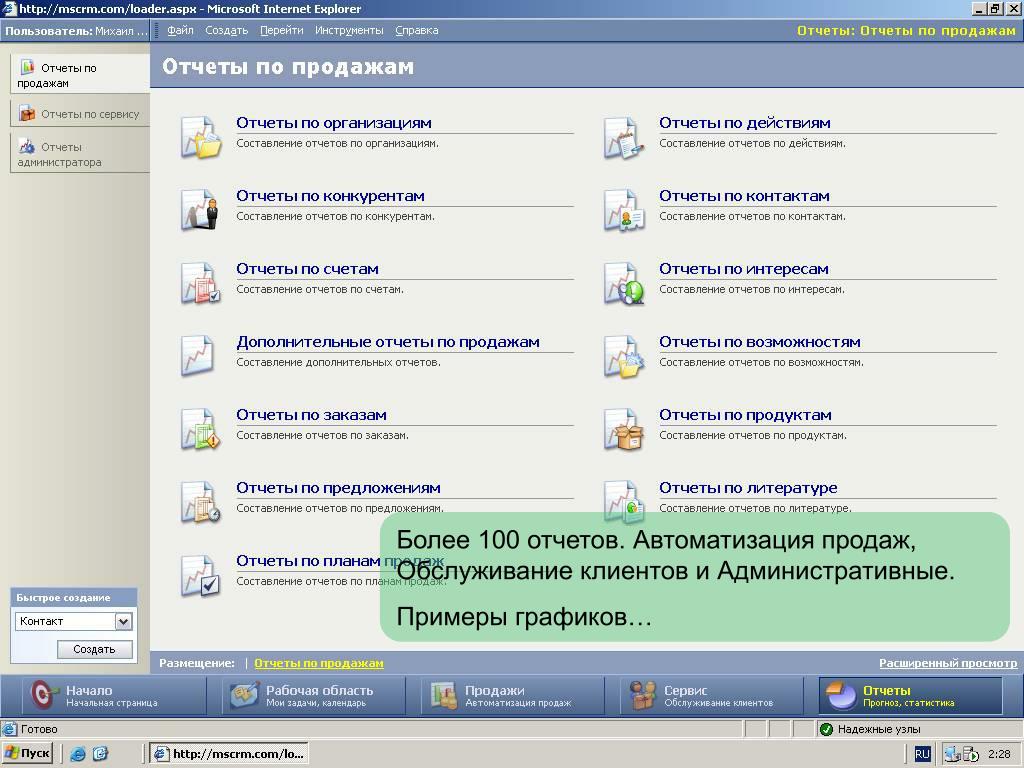Viewport: 1024px width, 768px height.
Task: Expand the Быстрое создание Контакт dropdown arrow
Action: click(123, 621)
